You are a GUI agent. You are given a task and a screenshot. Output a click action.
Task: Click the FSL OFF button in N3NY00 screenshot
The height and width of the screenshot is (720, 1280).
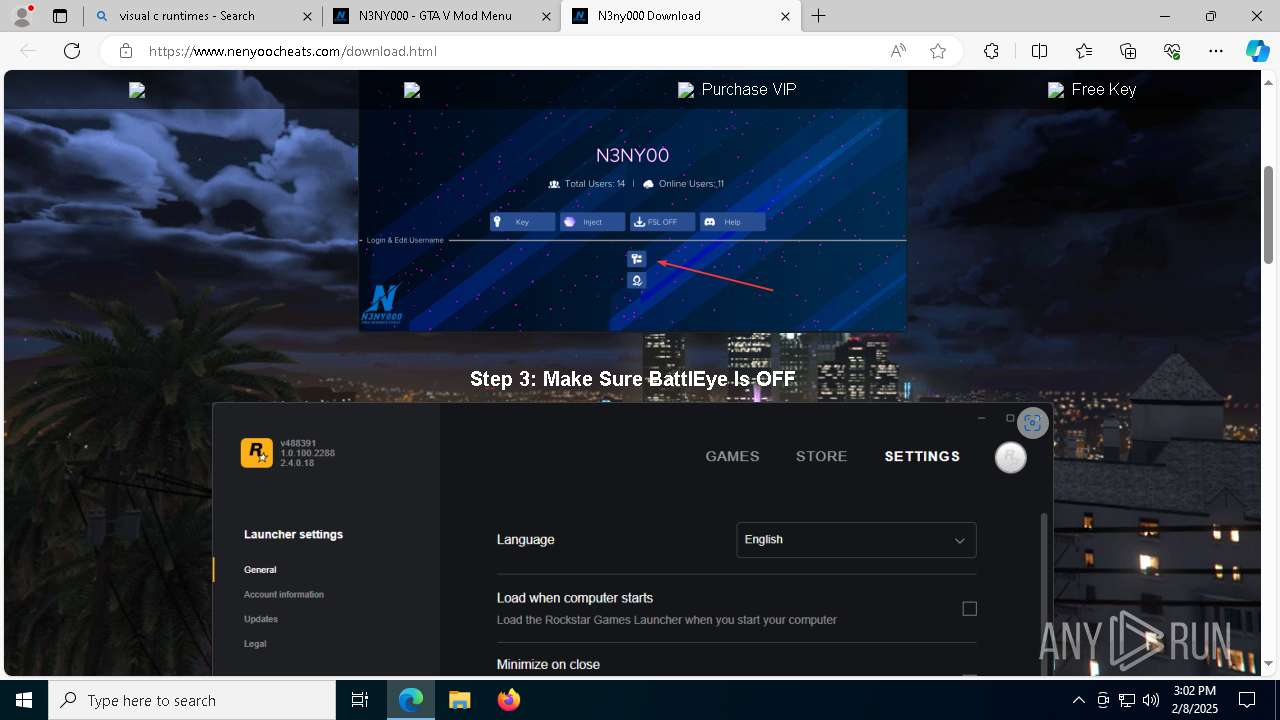click(x=662, y=222)
